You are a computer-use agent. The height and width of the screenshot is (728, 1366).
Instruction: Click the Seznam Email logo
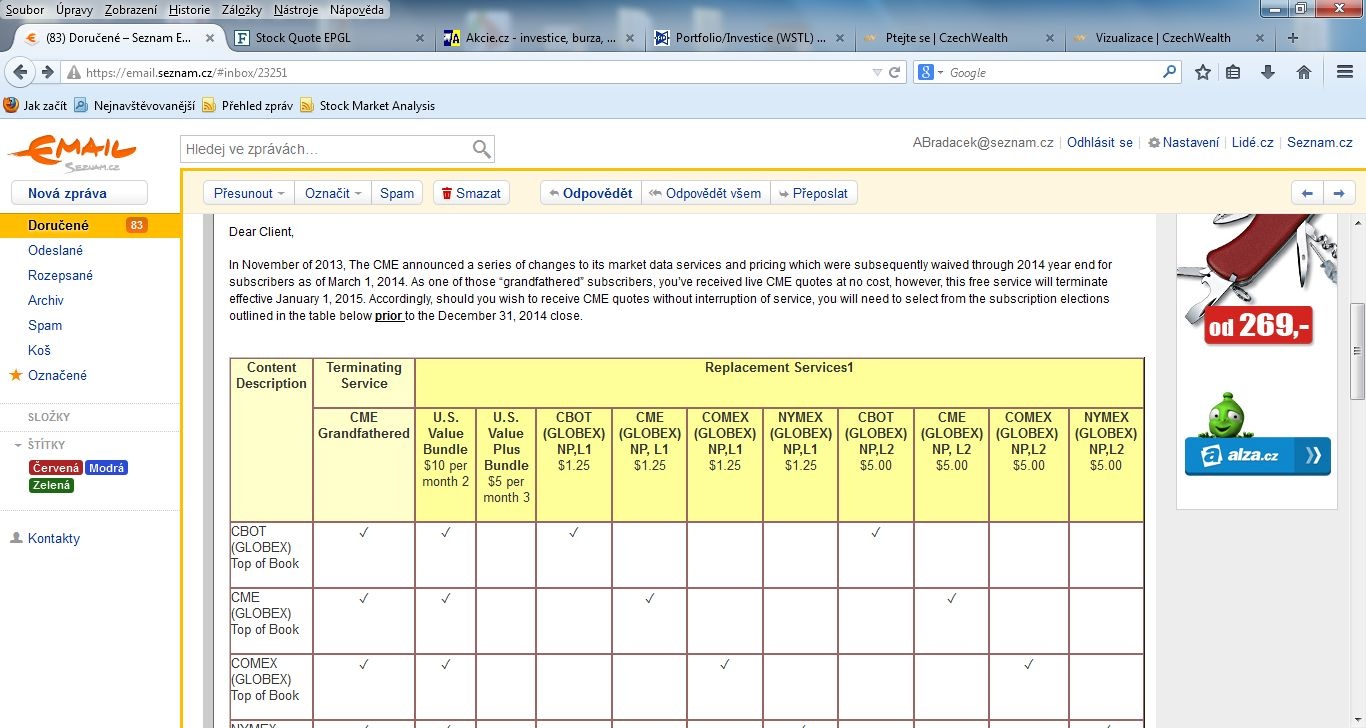[72, 153]
